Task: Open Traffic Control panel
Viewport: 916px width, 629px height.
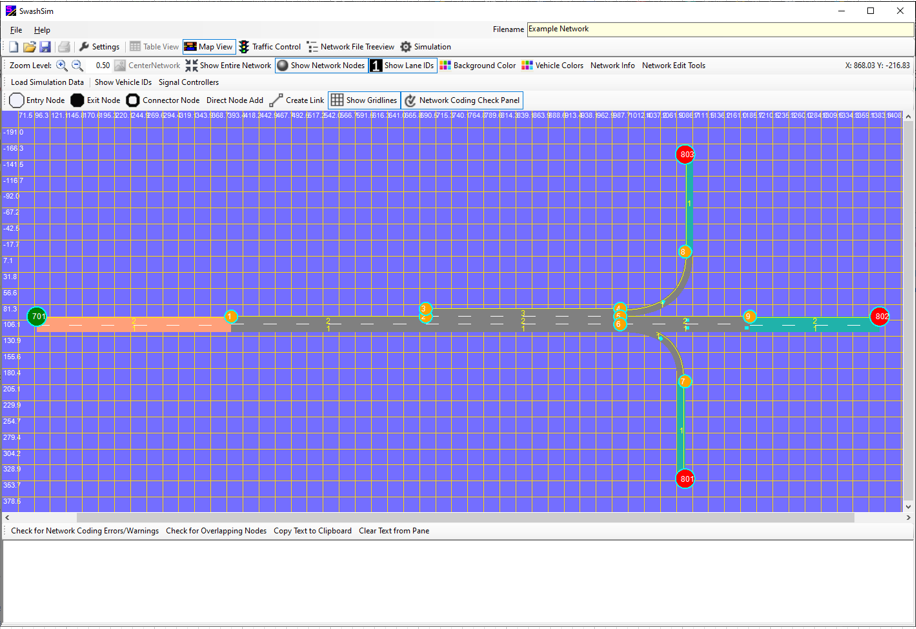Action: 270,47
